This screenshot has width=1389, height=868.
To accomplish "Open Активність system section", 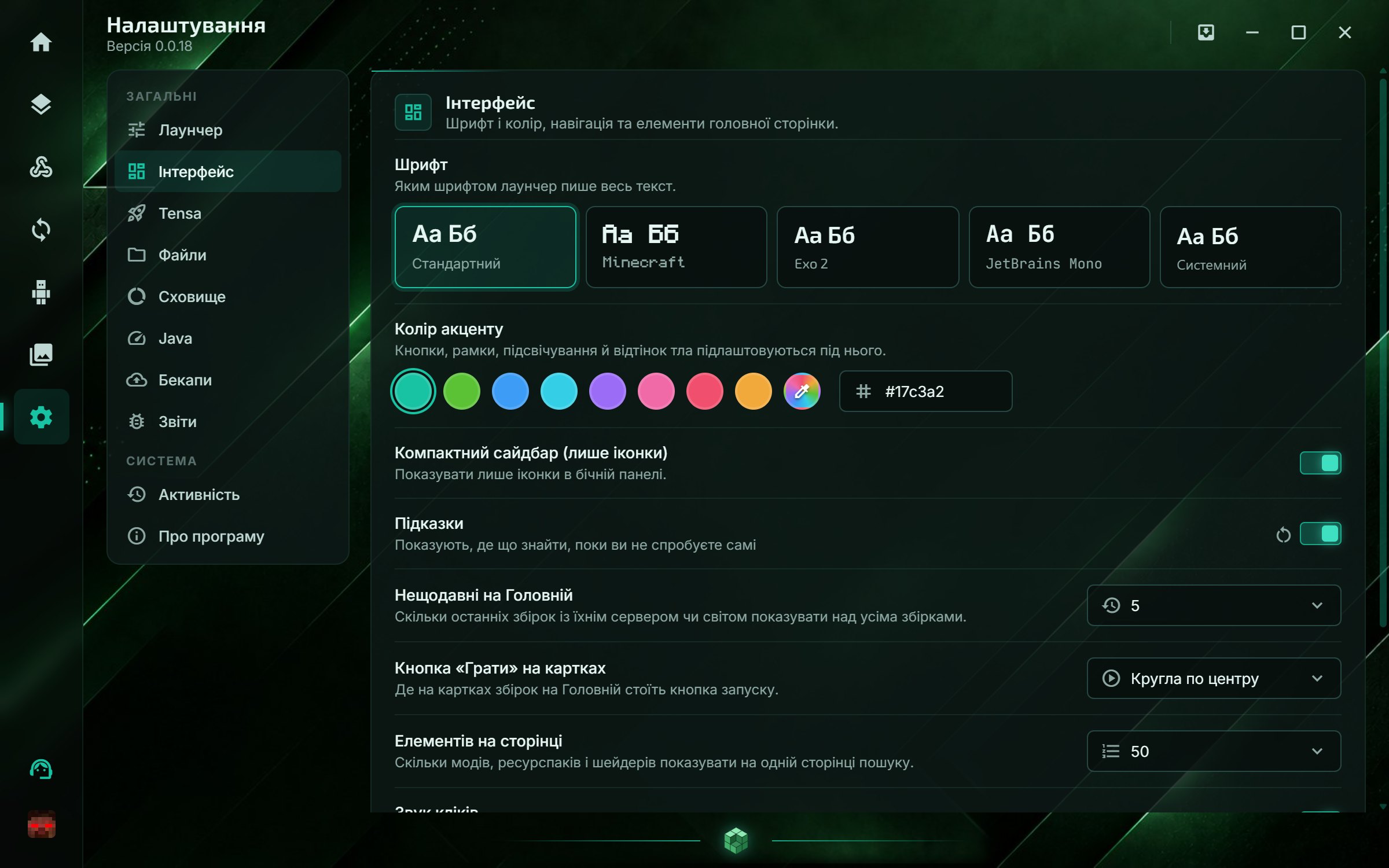I will point(228,494).
